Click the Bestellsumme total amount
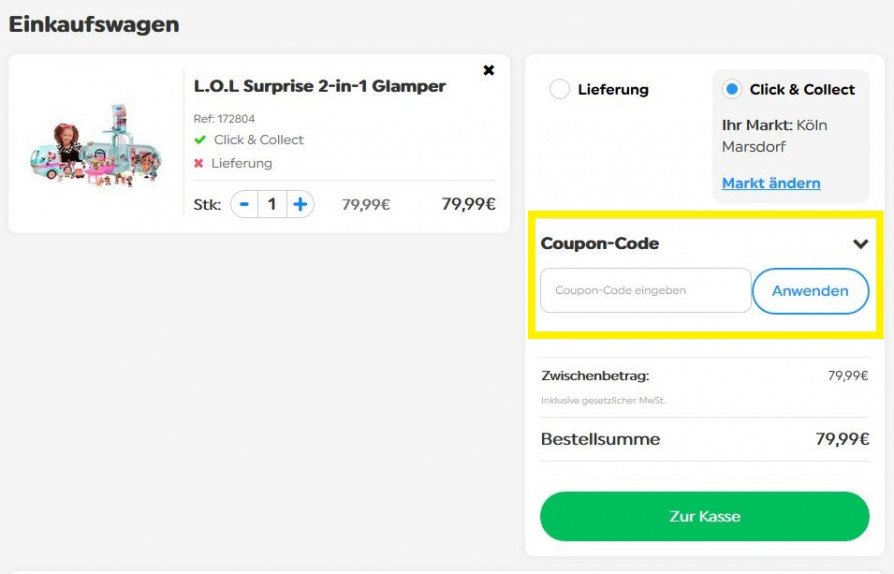This screenshot has width=894, height=574. [841, 439]
